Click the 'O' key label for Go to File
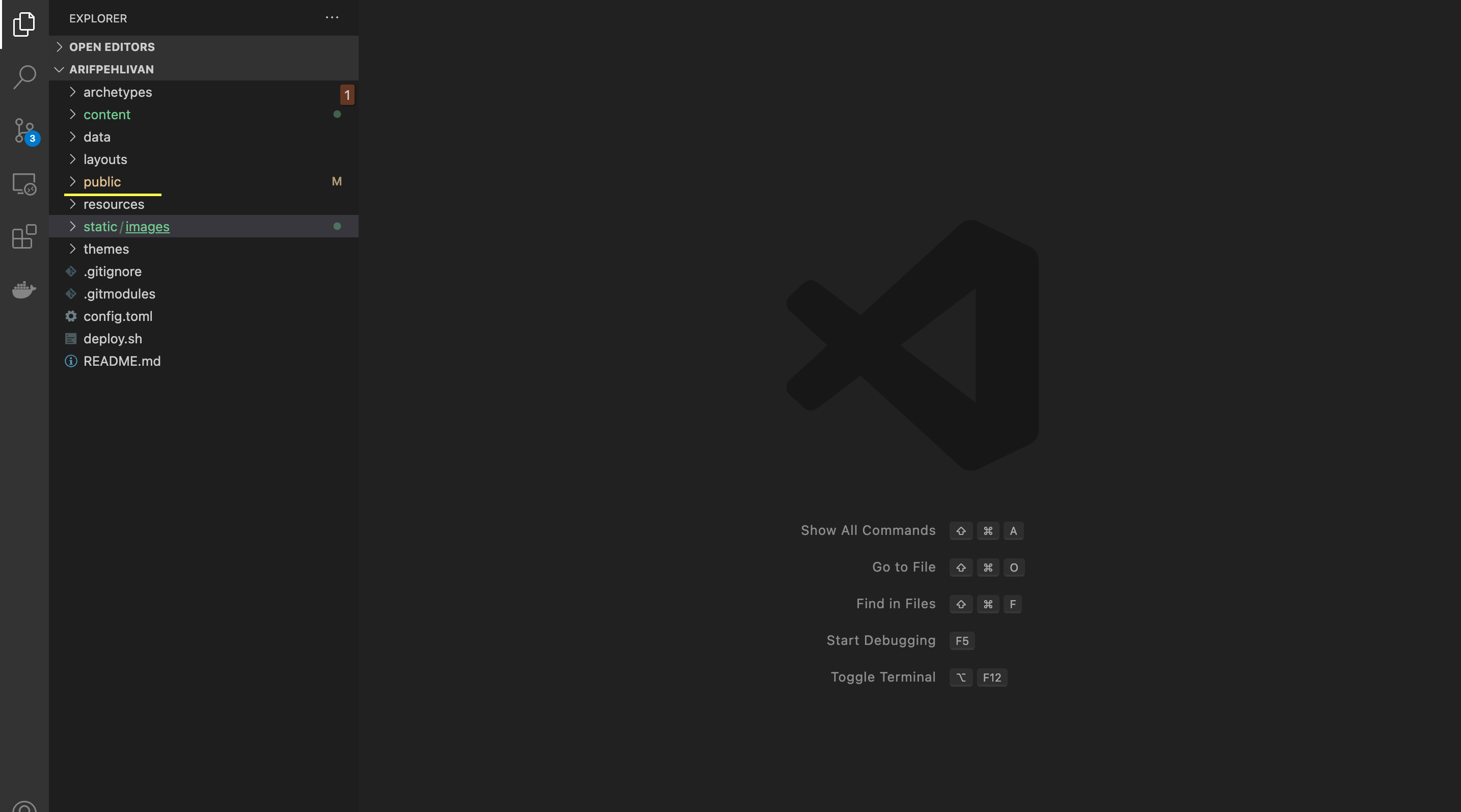1461x812 pixels. (x=1014, y=567)
